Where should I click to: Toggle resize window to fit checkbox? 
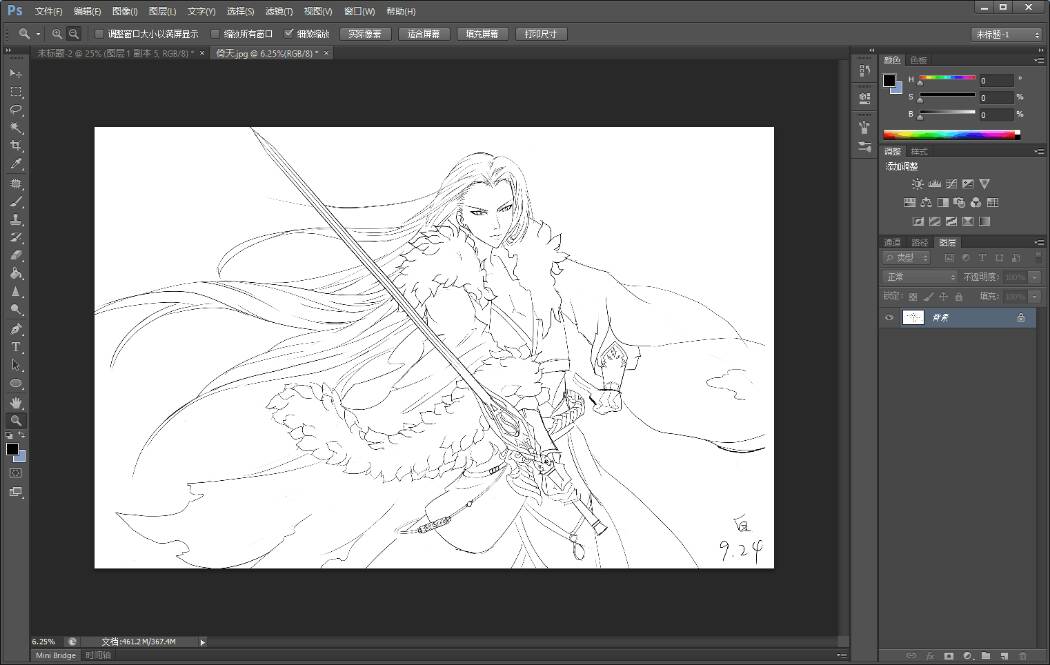tap(99, 33)
